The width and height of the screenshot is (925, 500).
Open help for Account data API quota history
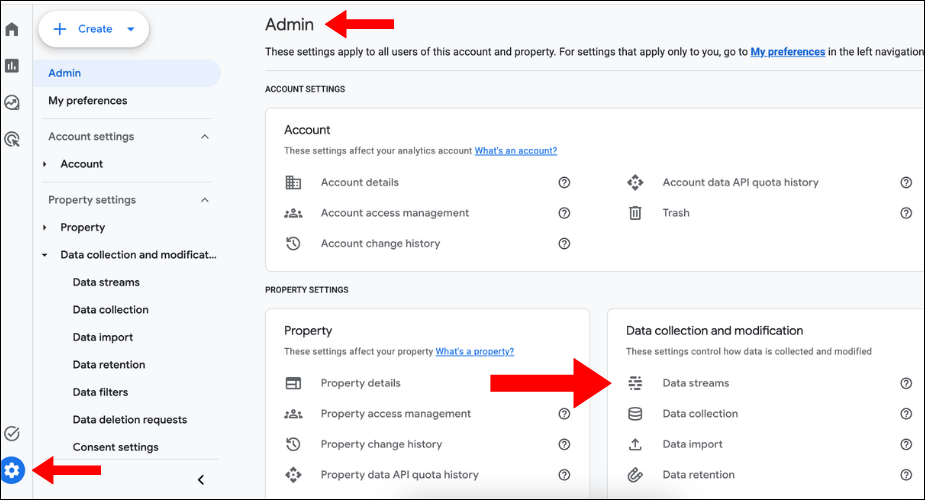906,183
